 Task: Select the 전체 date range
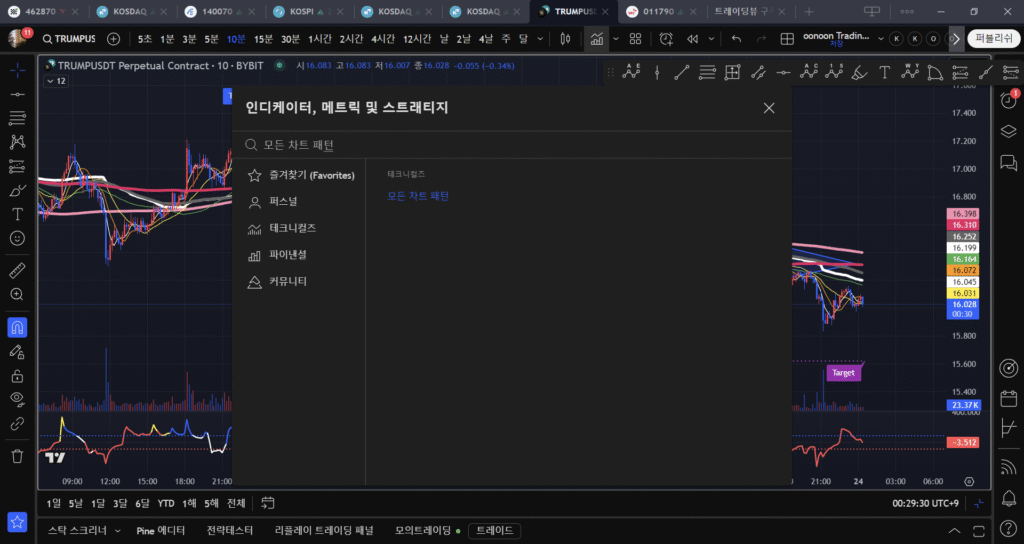click(236, 504)
